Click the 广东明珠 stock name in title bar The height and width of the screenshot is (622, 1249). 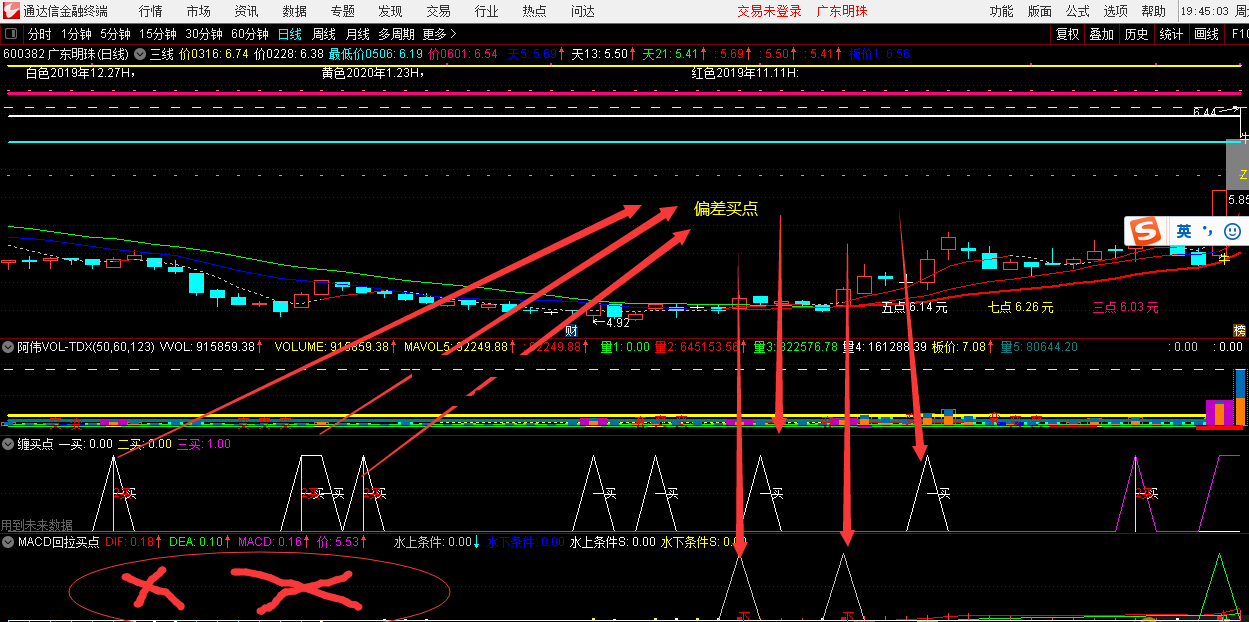pos(844,11)
